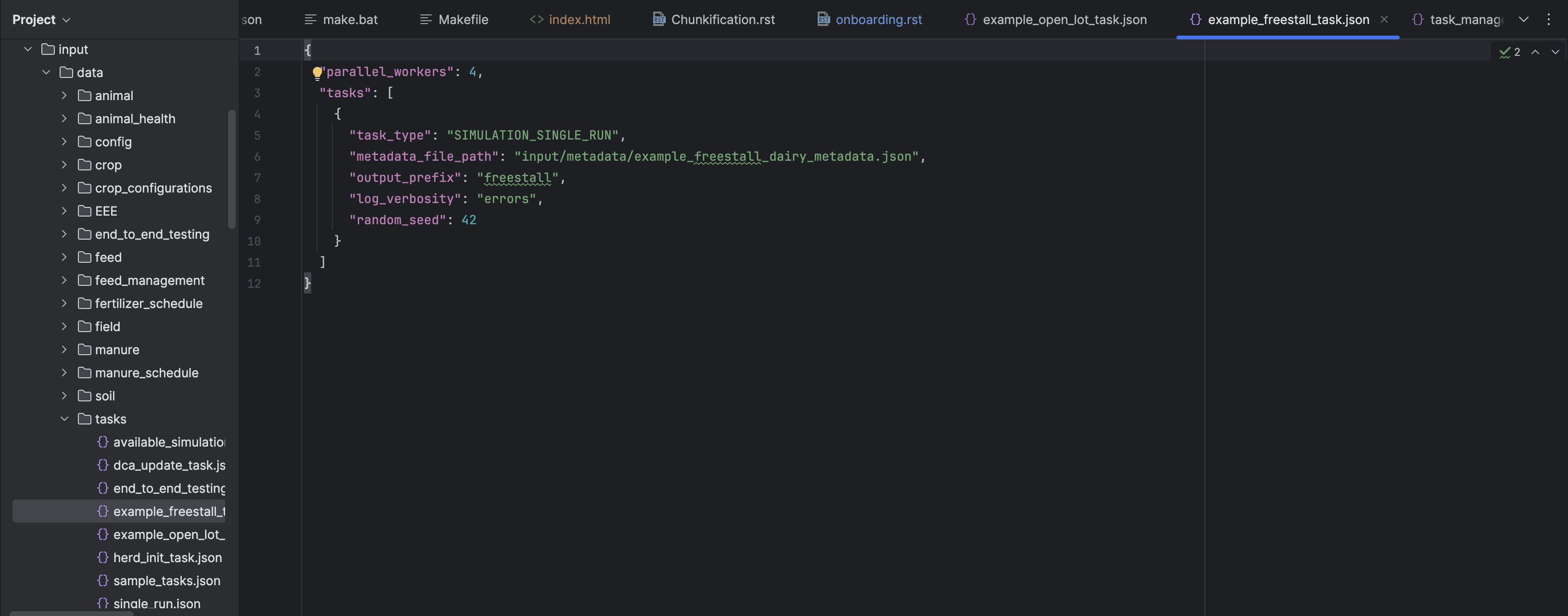The image size is (1568, 616).
Task: Go to previous highlighted problem arrow
Action: point(1535,52)
